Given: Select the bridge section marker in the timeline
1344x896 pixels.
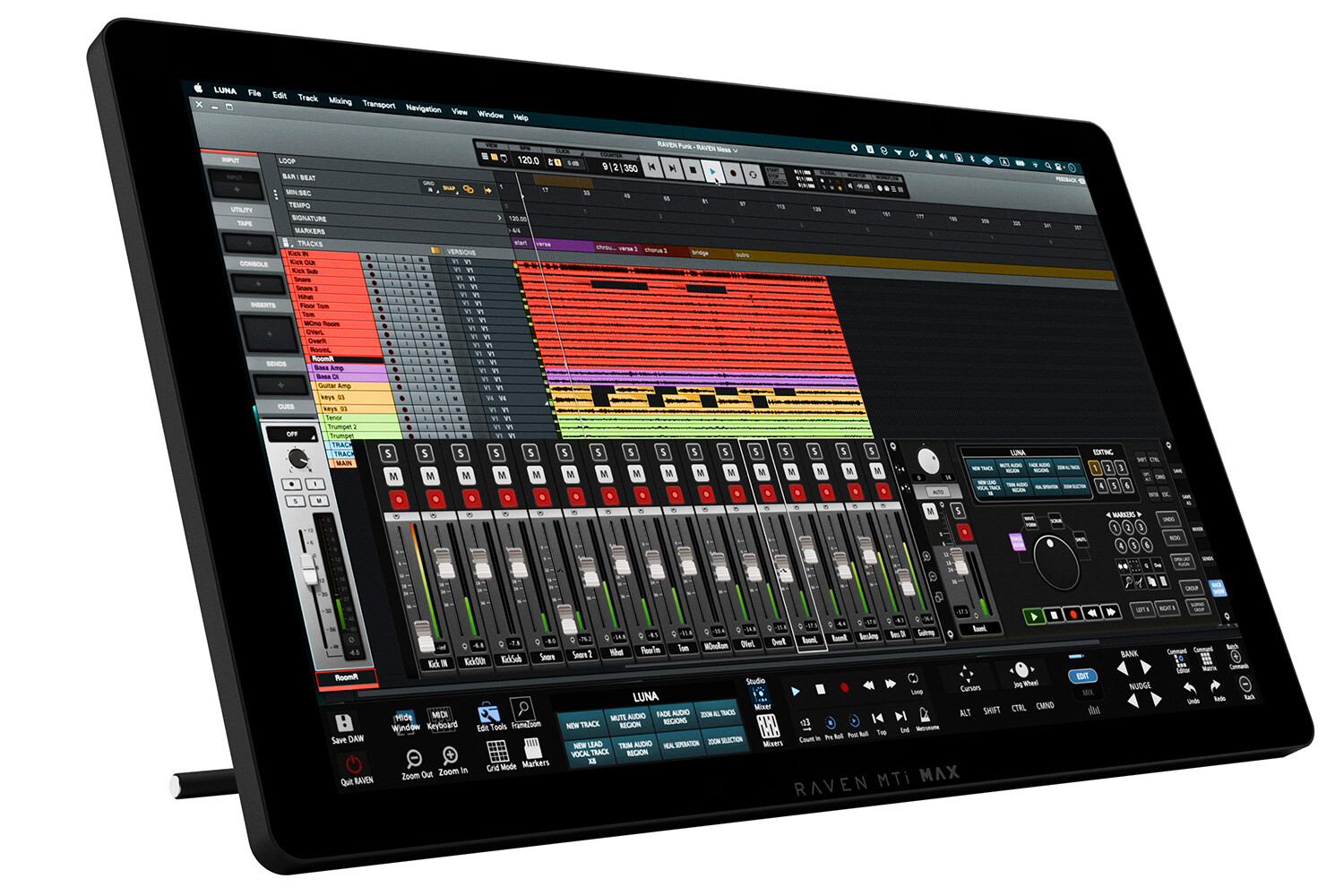Looking at the screenshot, I should click(699, 253).
